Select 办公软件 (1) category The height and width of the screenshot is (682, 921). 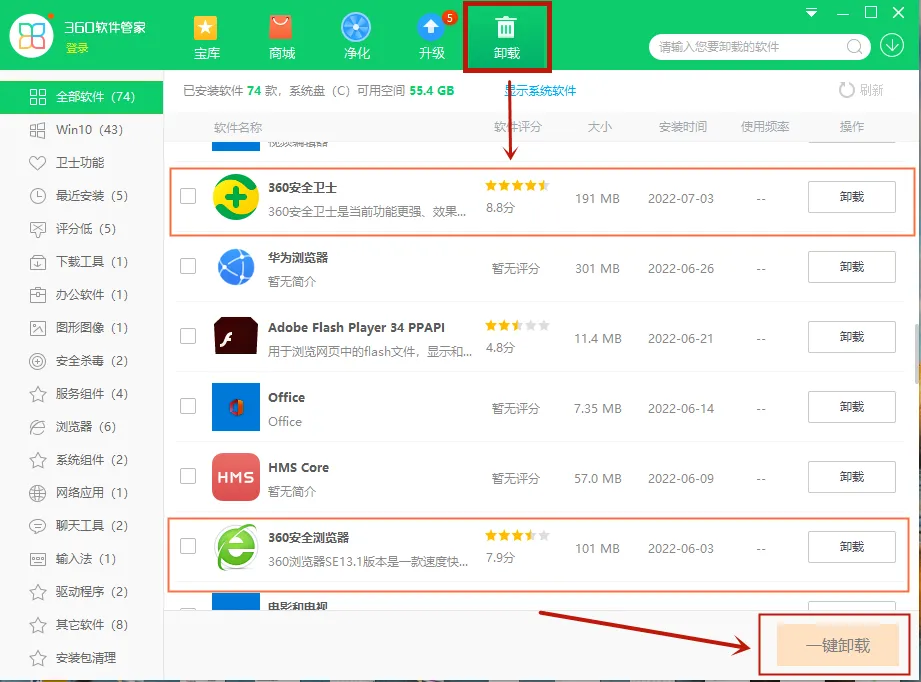pyautogui.click(x=82, y=294)
